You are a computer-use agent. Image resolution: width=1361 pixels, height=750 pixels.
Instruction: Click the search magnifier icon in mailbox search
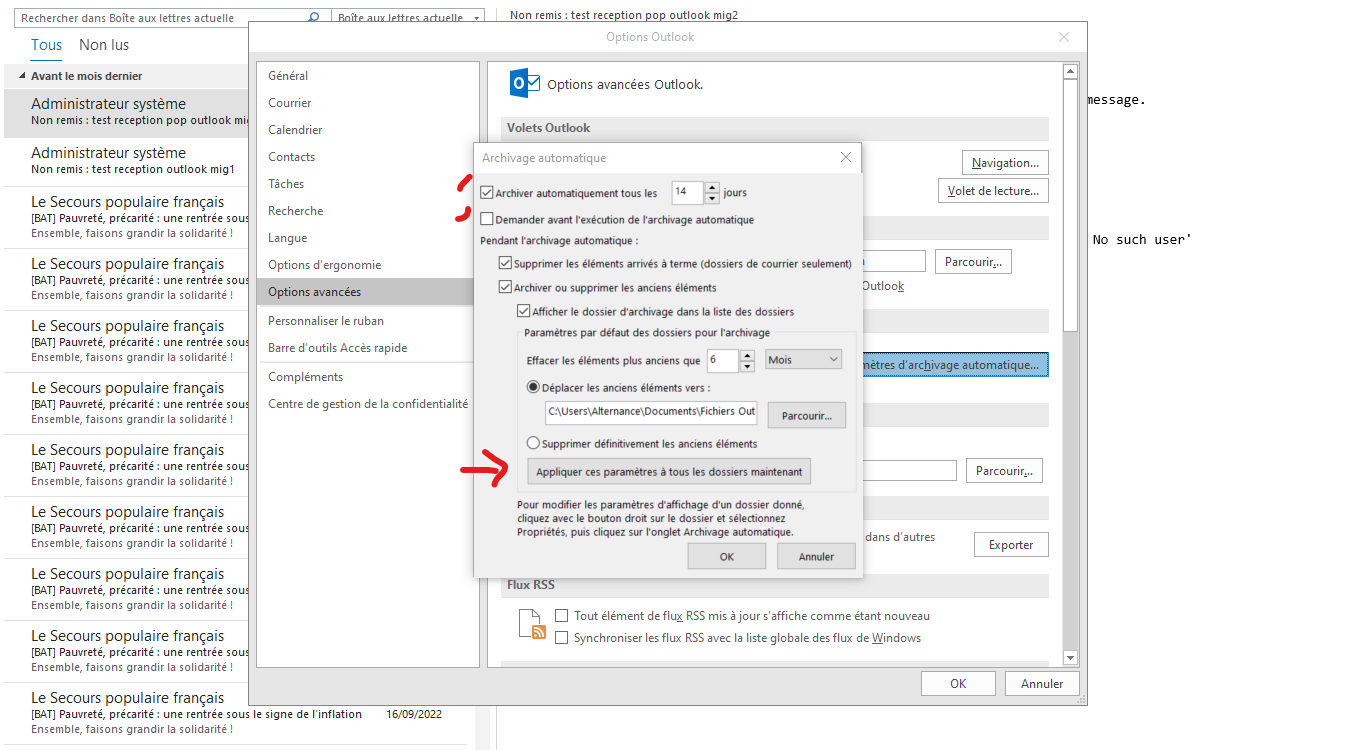click(x=313, y=18)
